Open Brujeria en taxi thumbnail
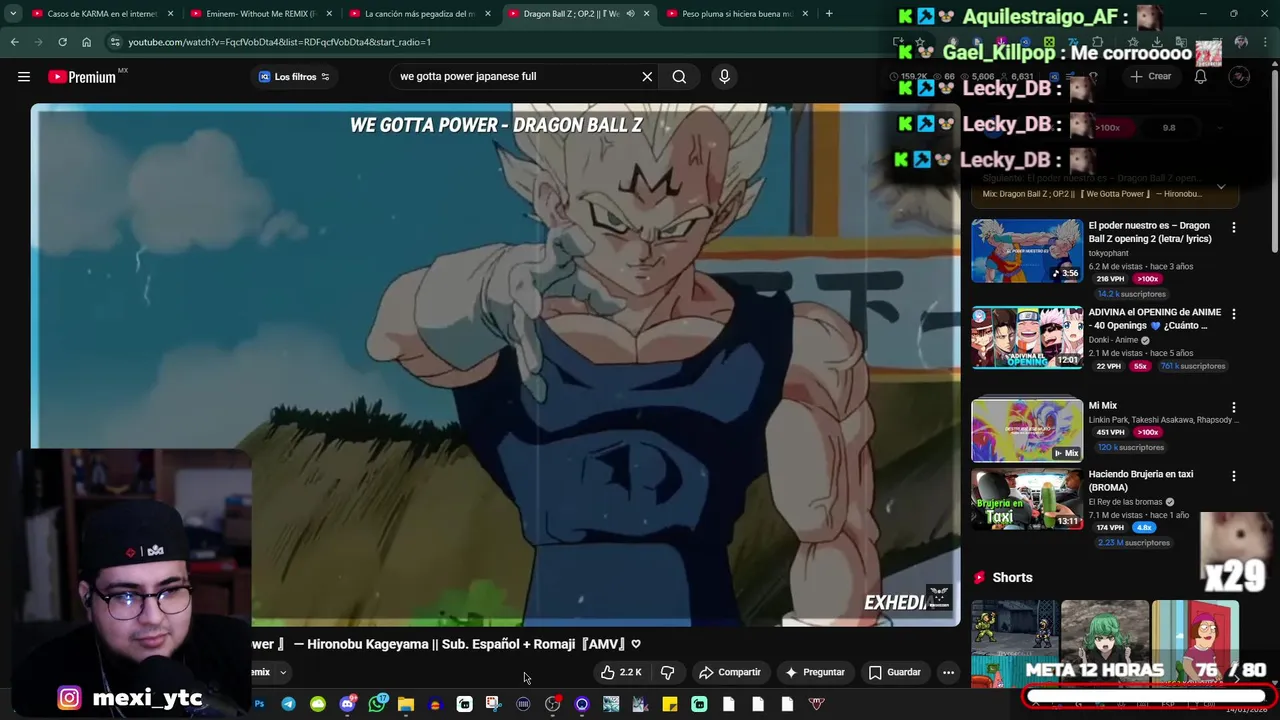1280x720 pixels. pyautogui.click(x=1027, y=499)
